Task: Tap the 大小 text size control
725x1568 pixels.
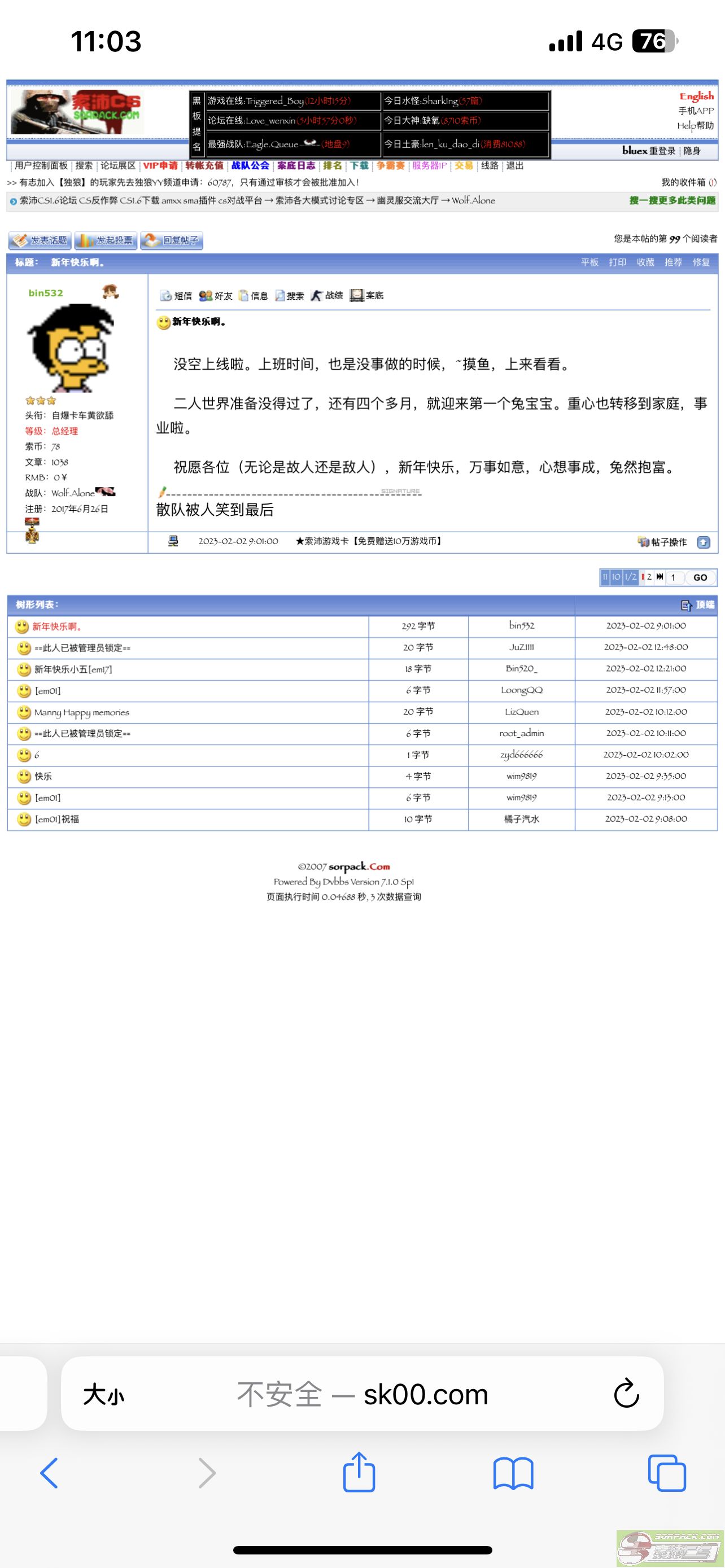Action: tap(104, 1394)
